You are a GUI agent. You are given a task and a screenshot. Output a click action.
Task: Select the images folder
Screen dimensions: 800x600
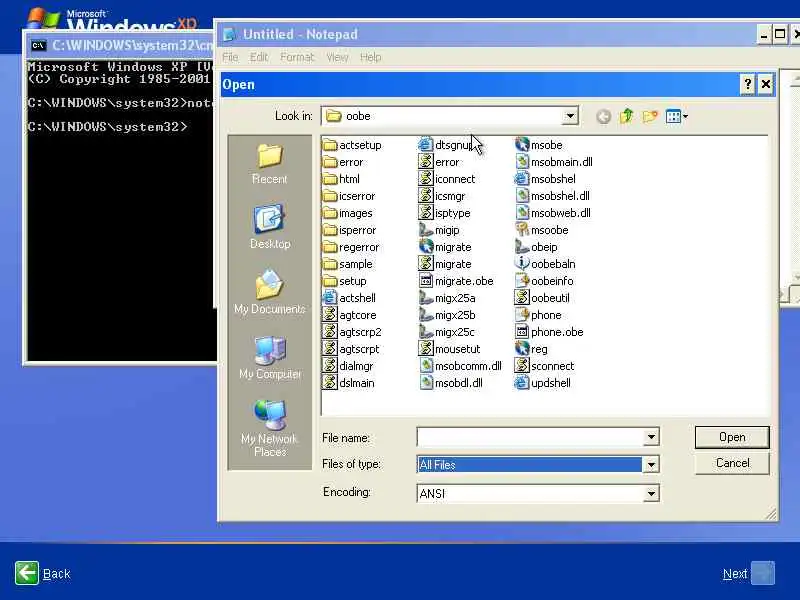tap(348, 213)
